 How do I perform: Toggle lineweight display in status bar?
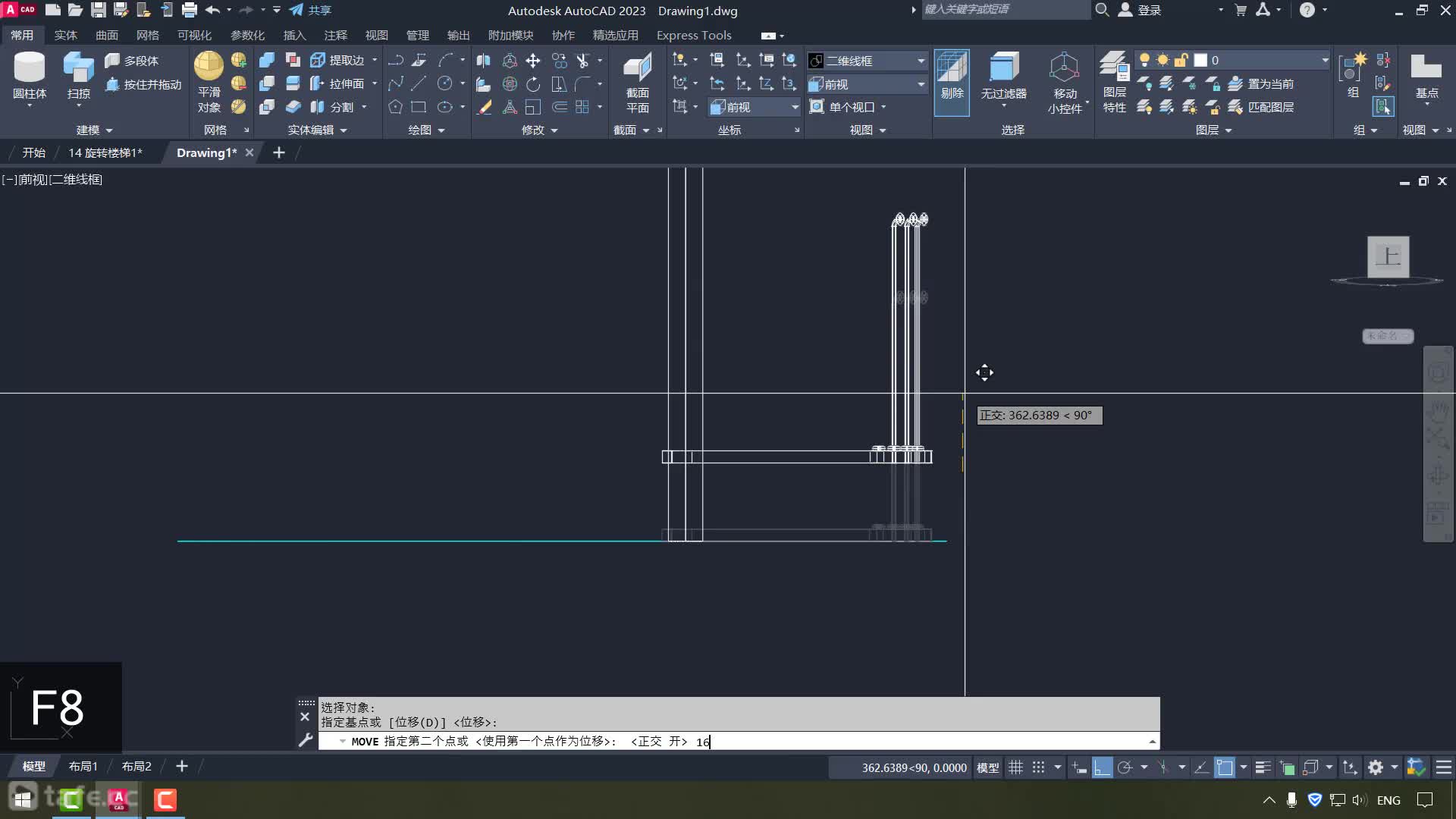pos(1263,767)
